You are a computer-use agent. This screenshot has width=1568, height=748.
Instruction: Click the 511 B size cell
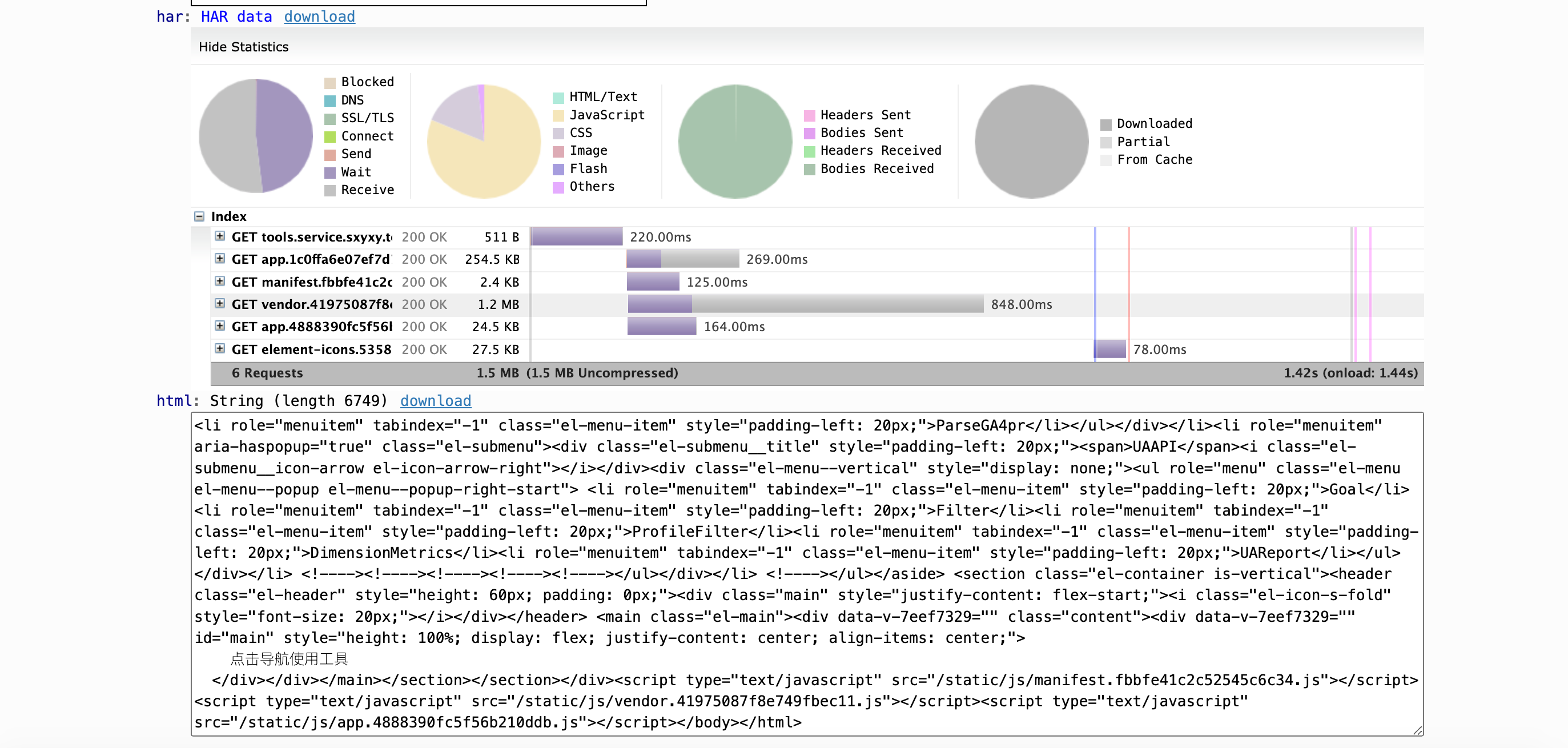(501, 237)
